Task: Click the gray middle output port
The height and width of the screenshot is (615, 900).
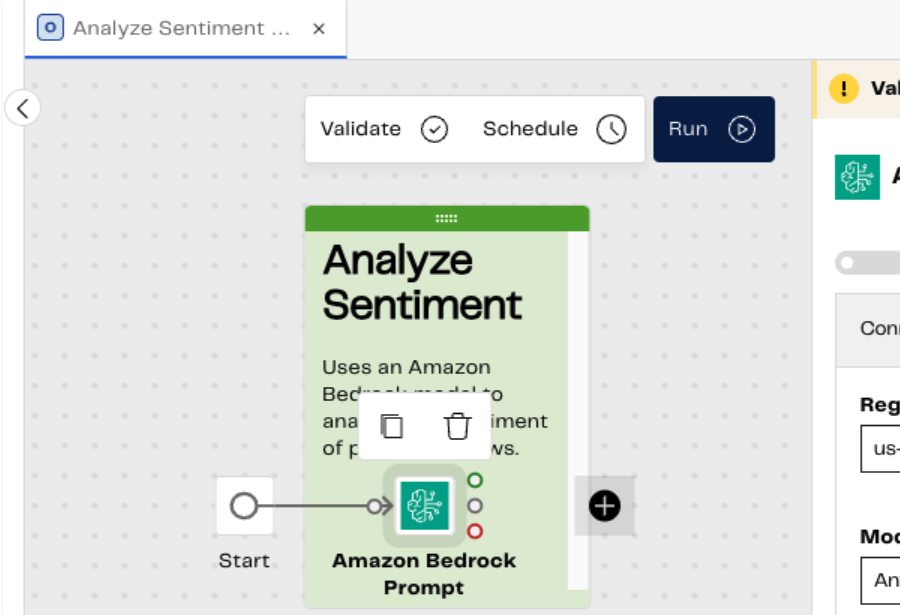Action: pos(475,506)
